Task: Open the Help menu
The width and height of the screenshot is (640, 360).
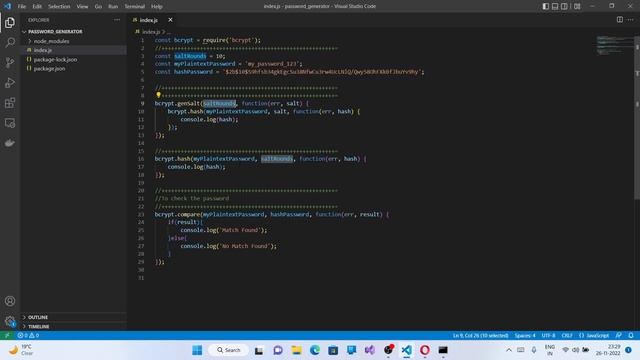Action: [157, 6]
